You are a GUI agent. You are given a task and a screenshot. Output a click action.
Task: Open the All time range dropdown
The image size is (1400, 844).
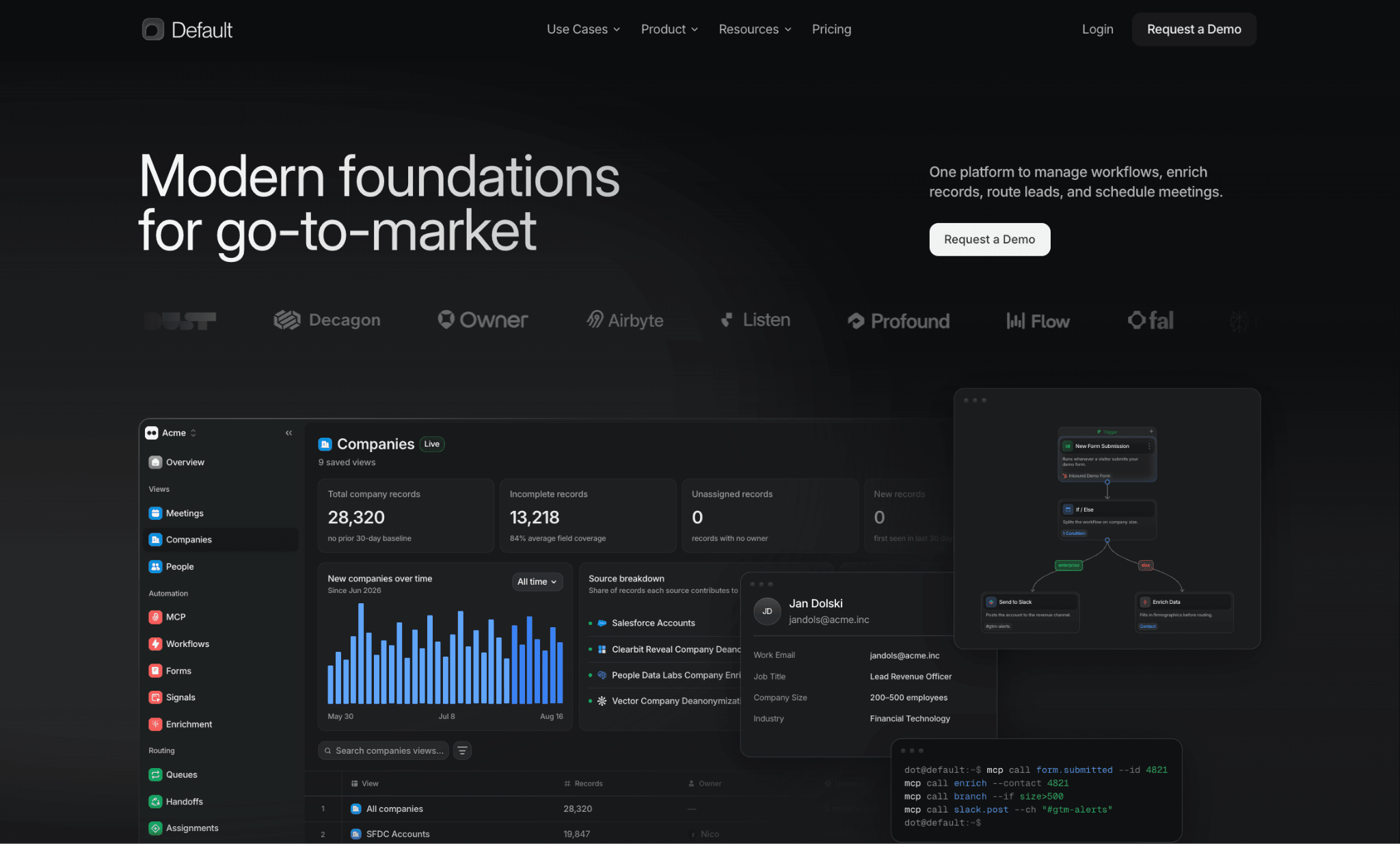[537, 582]
